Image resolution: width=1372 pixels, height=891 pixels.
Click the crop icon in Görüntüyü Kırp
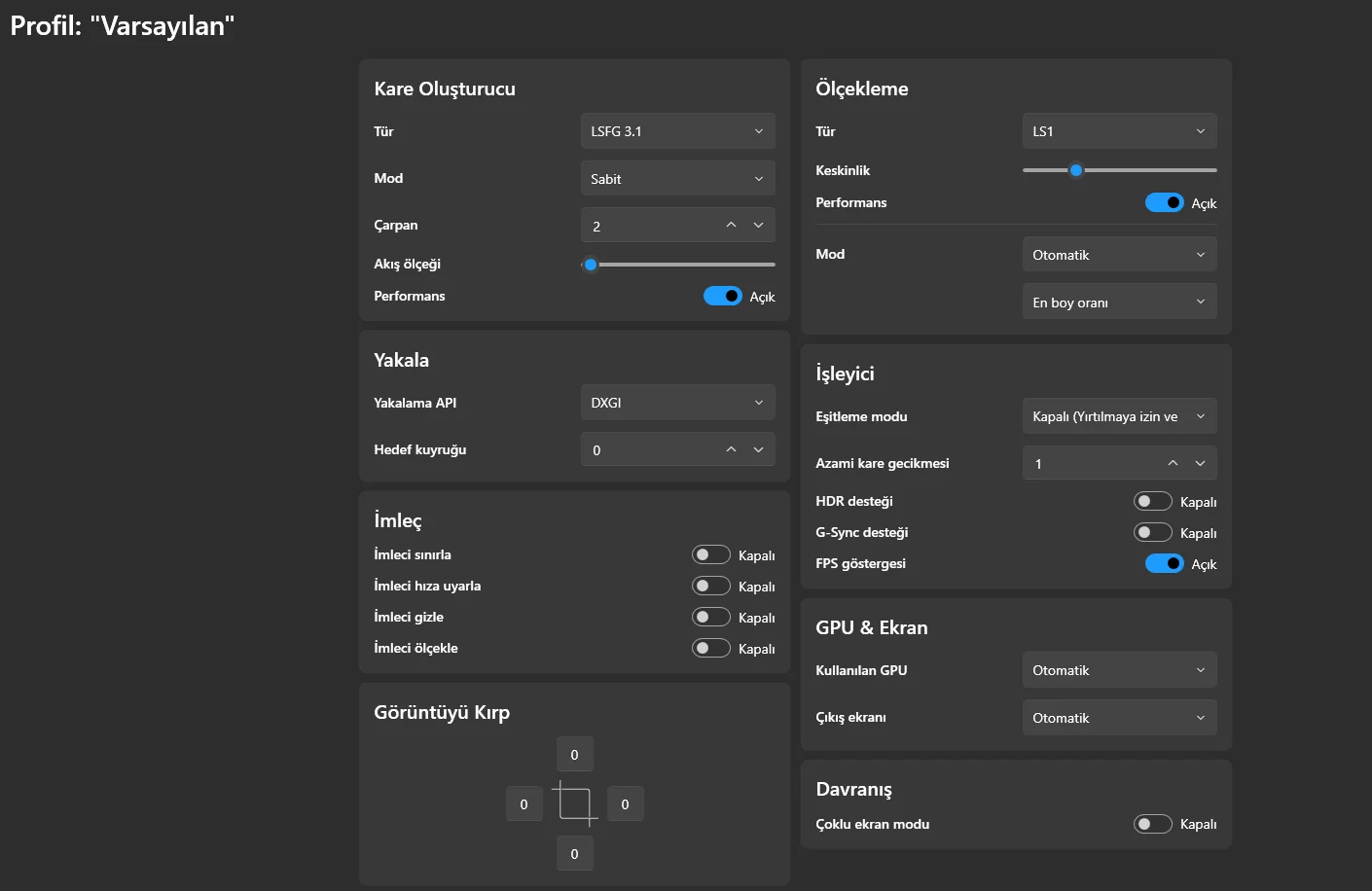(x=574, y=803)
